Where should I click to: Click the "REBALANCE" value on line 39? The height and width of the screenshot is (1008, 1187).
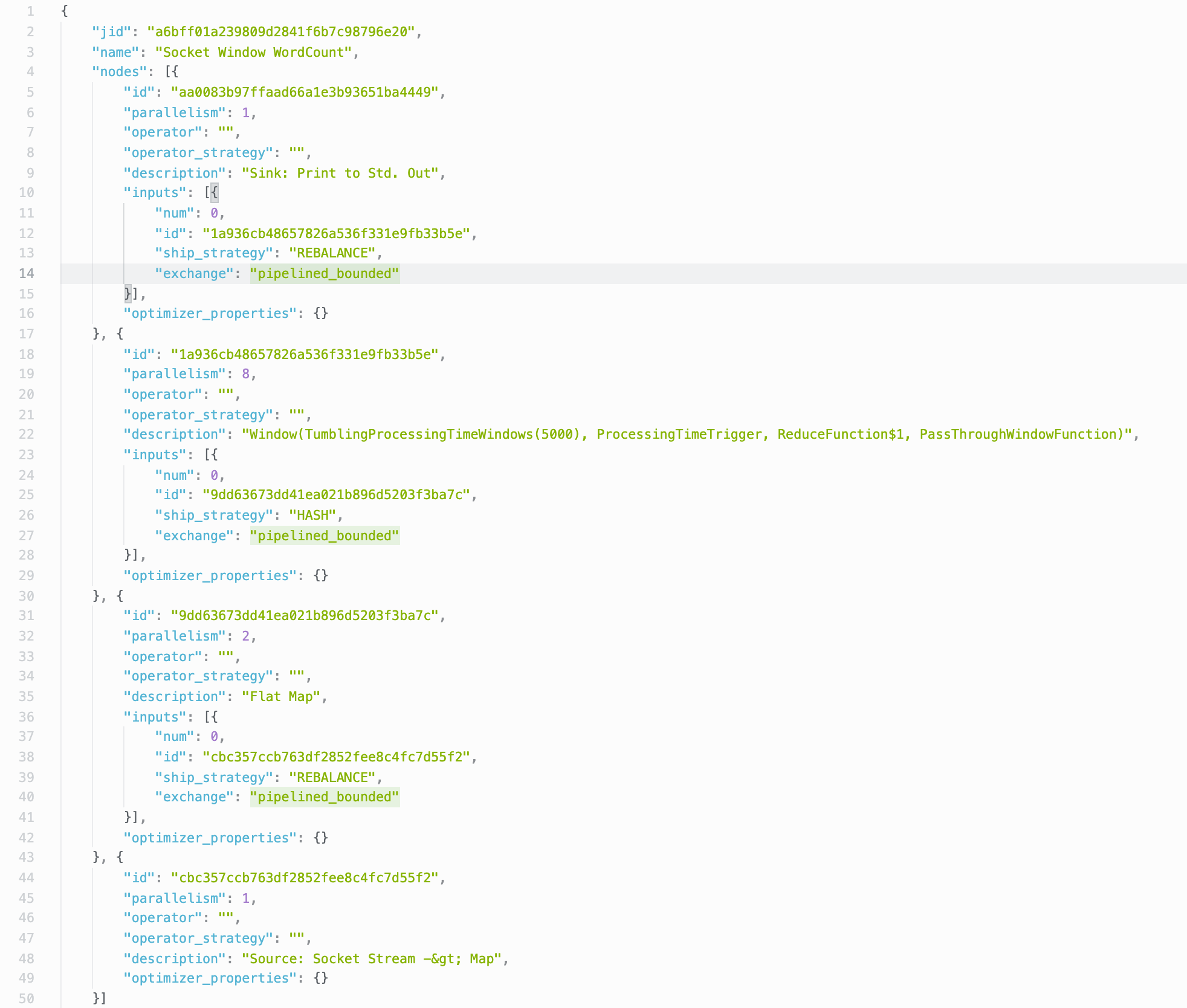tap(332, 778)
